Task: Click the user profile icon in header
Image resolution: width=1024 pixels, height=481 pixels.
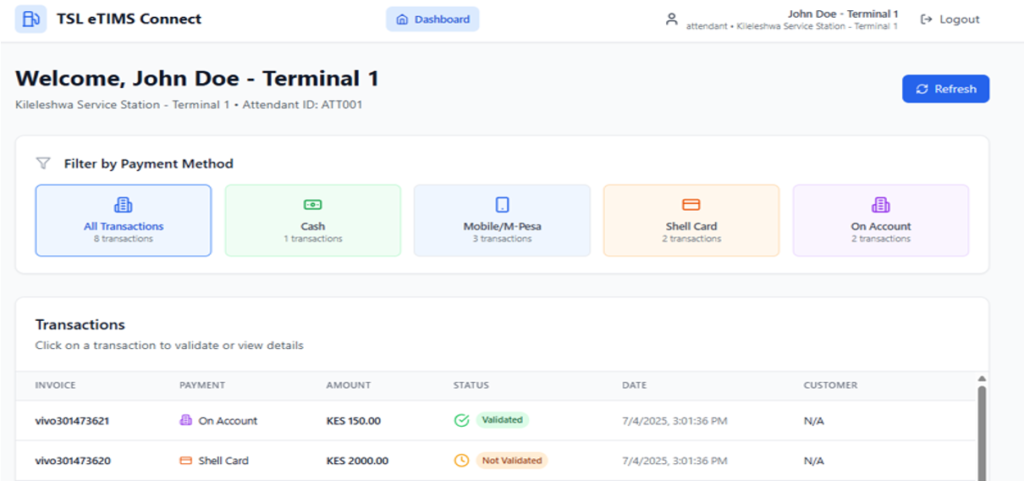Action: (x=671, y=19)
